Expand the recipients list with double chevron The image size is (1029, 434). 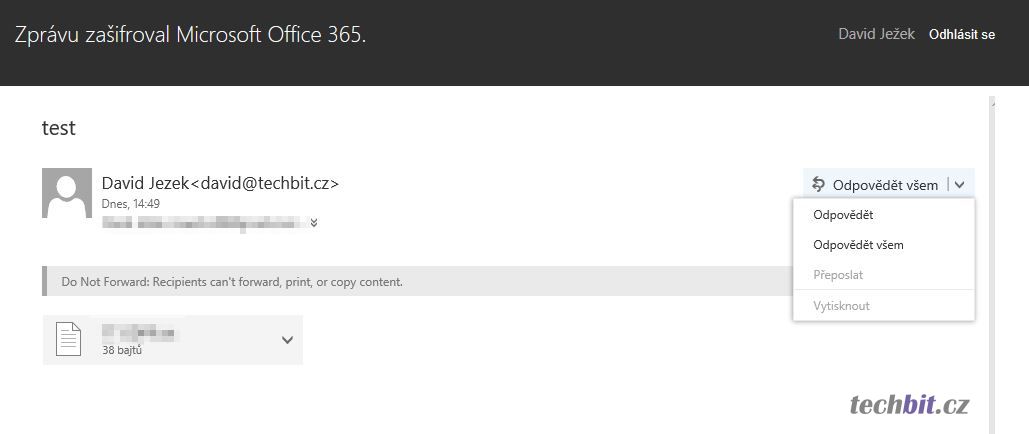coord(314,223)
